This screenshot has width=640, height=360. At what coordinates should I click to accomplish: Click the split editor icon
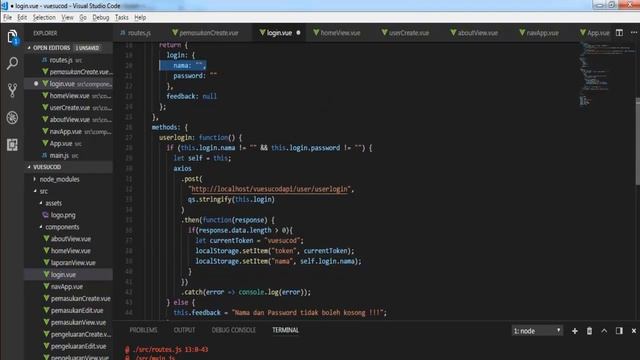(x=619, y=33)
